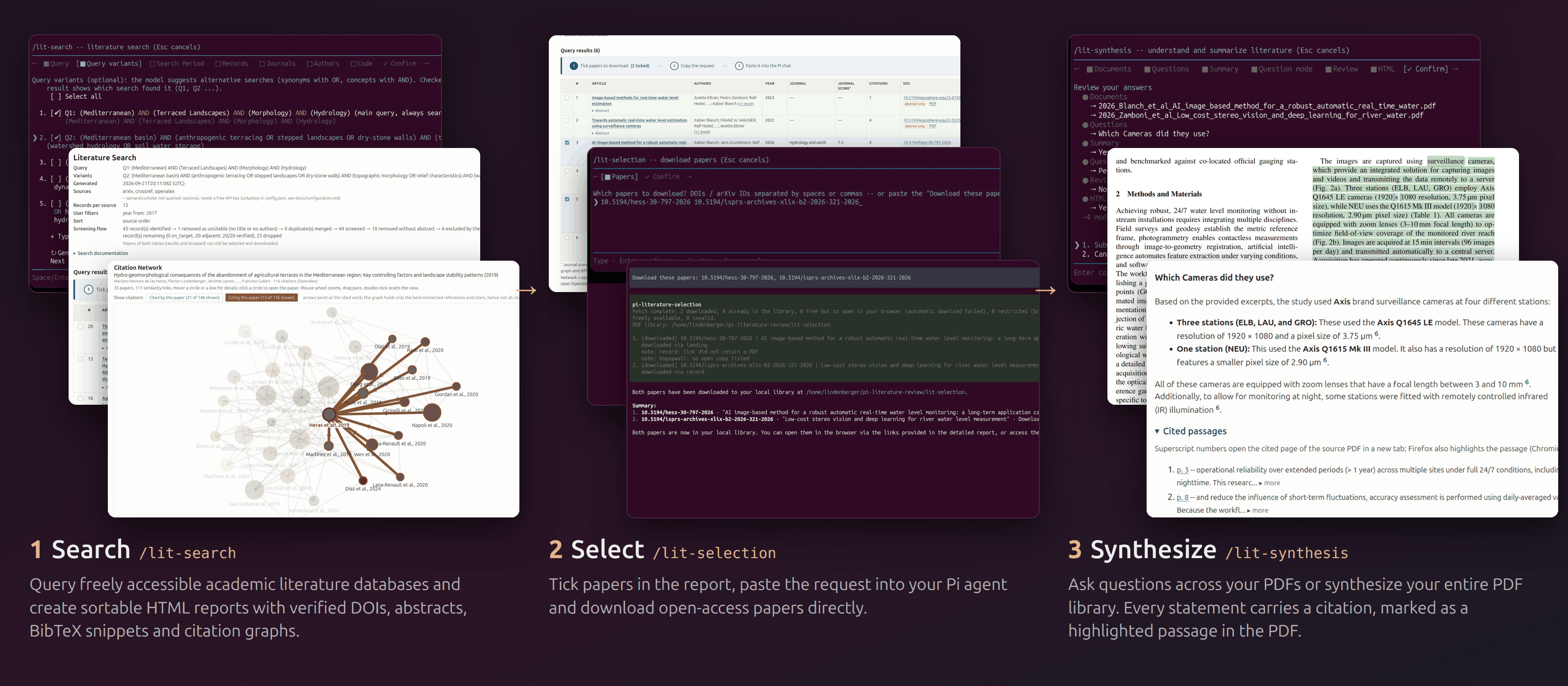The width and height of the screenshot is (1568, 686).
Task: Click the right arrow after Confirm in lit-synthesis
Action: tap(1455, 69)
